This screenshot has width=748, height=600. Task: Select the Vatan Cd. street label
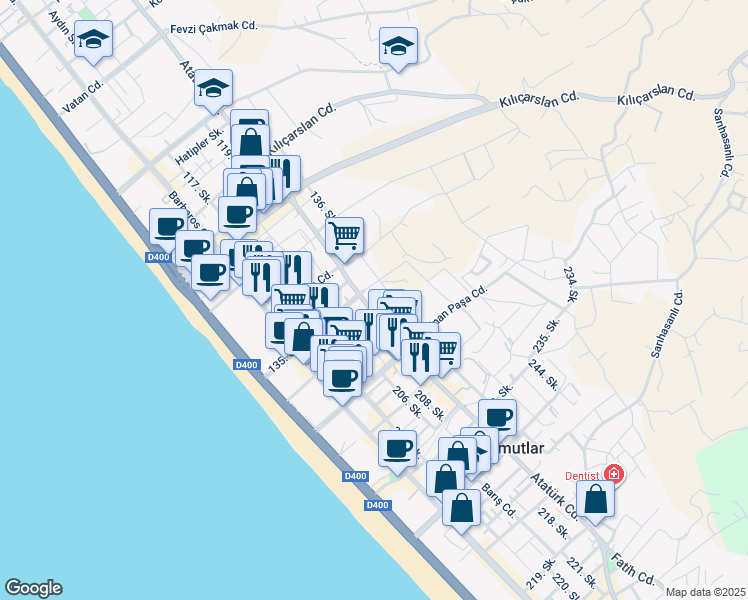pos(83,96)
